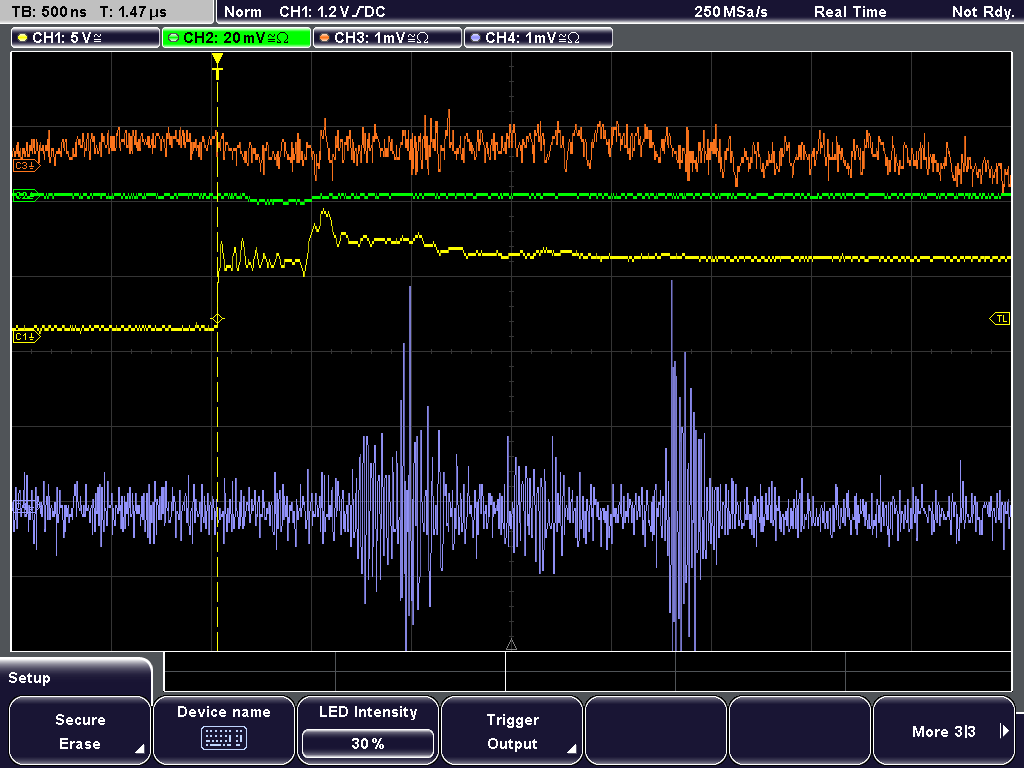Screen dimensions: 1024x768
Task: Click the 250 MSa/s sample rate readout
Action: (731, 12)
